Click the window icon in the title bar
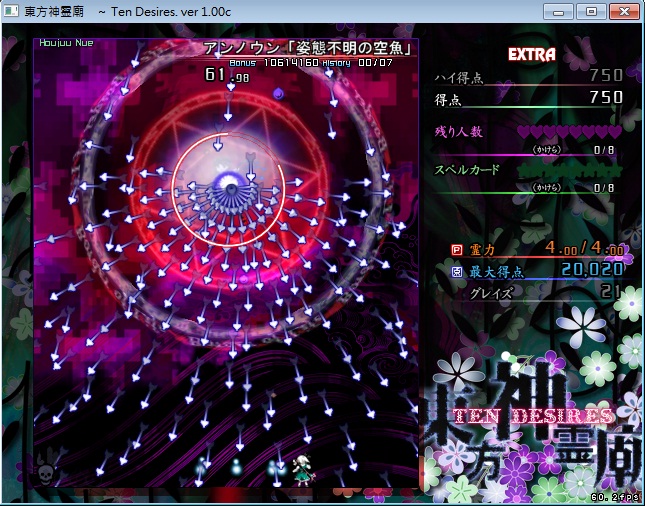Viewport: 645px width, 506px height. 11,11
